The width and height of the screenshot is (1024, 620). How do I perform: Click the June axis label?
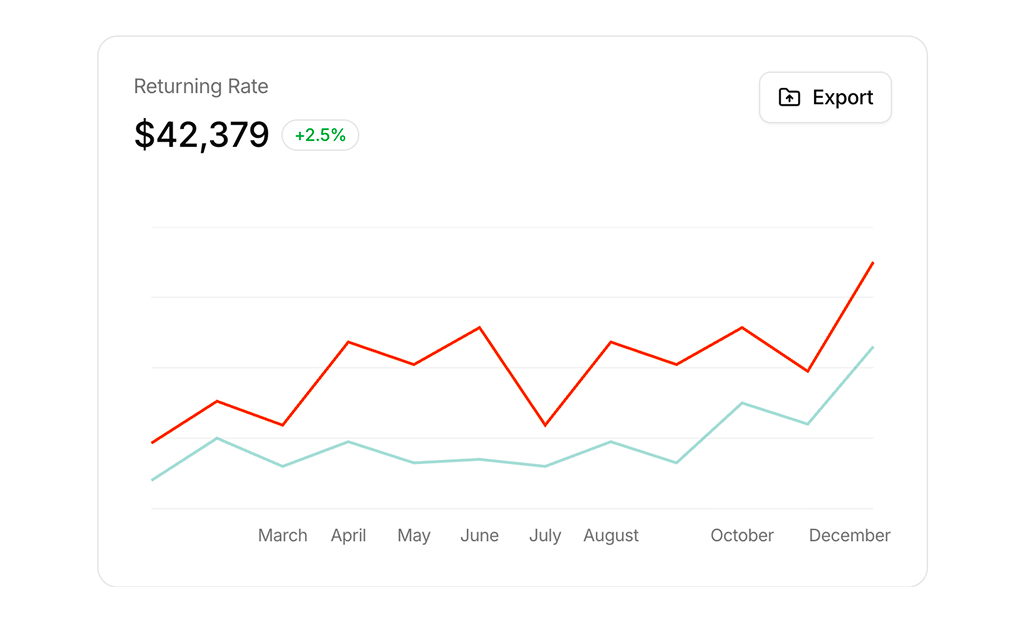pyautogui.click(x=479, y=536)
